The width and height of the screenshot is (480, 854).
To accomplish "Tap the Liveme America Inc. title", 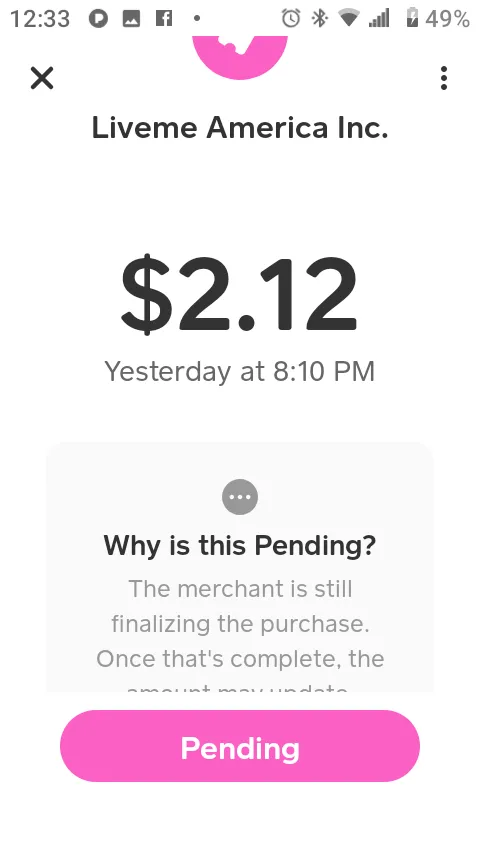I will point(240,127).
